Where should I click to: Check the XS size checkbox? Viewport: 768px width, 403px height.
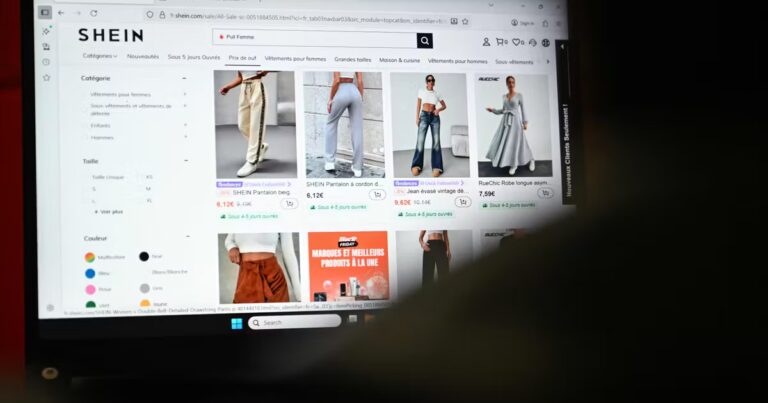[140, 177]
